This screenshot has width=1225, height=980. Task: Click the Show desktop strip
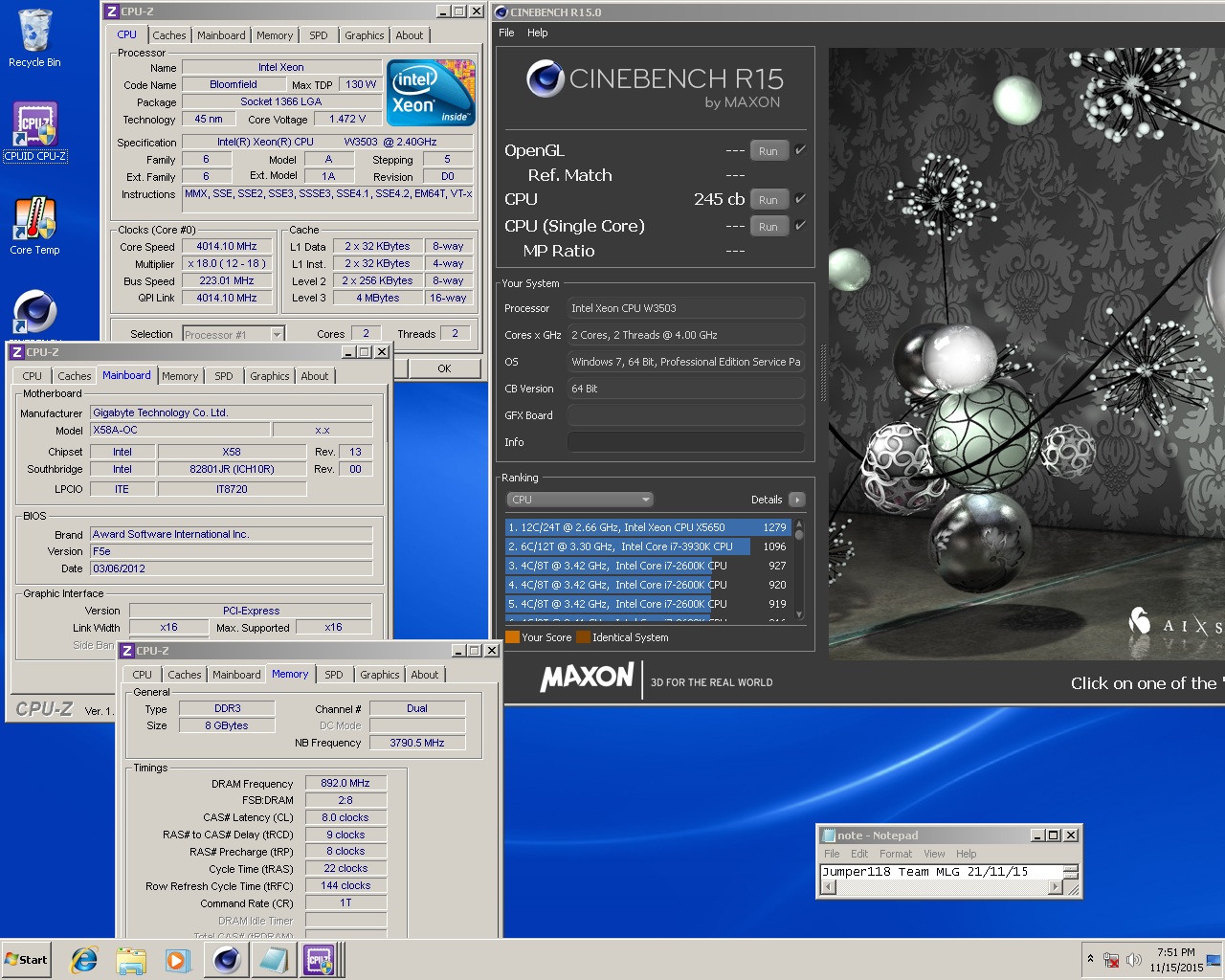[x=1214, y=960]
